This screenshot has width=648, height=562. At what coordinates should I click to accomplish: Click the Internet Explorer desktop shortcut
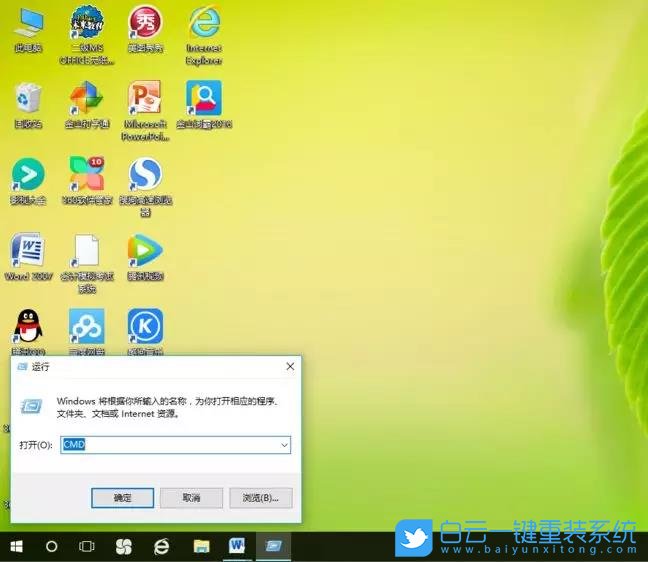coord(203,24)
